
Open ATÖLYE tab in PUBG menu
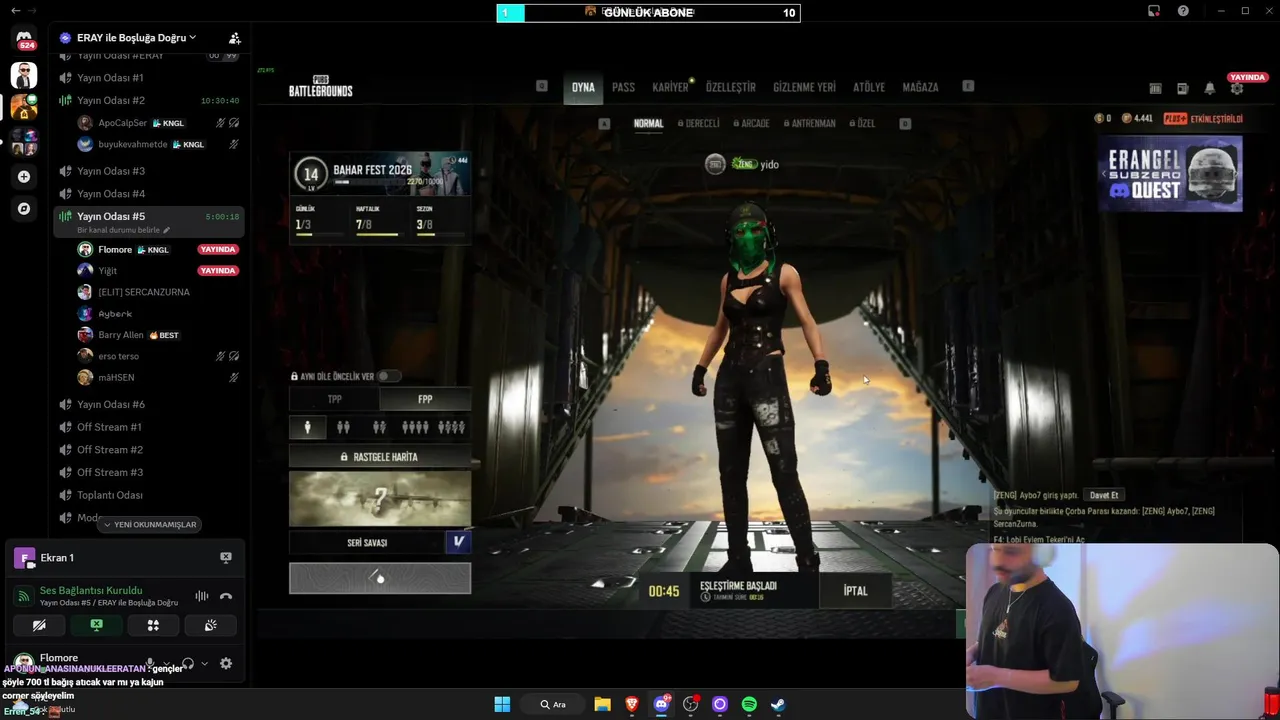[x=868, y=87]
